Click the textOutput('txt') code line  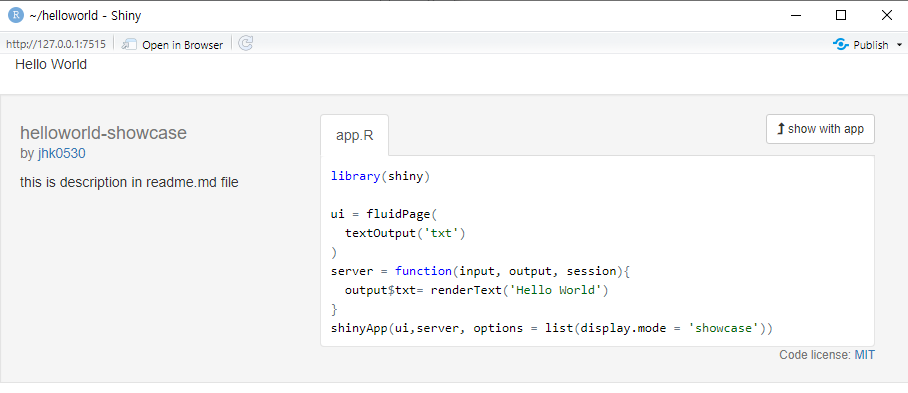pyautogui.click(x=405, y=233)
